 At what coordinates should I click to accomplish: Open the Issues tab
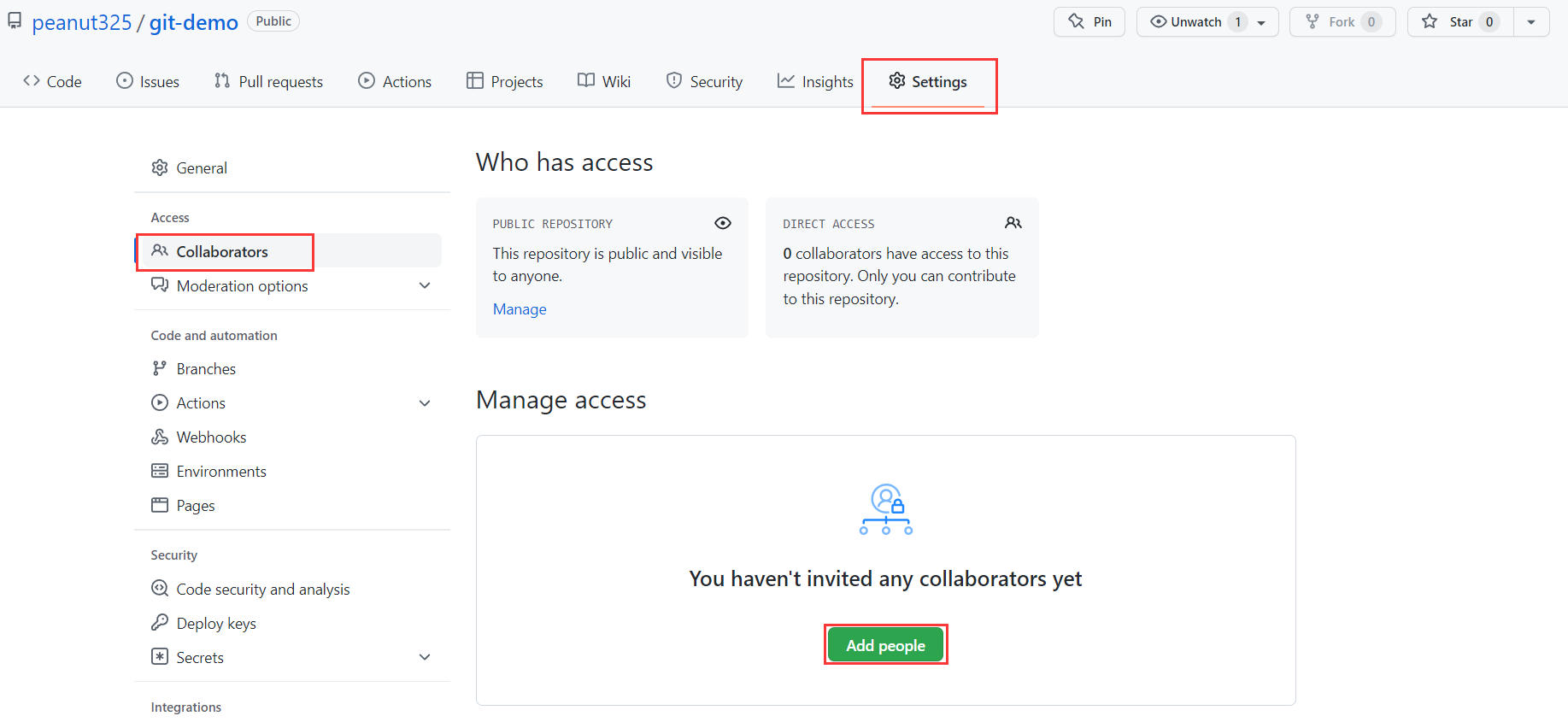click(x=148, y=81)
